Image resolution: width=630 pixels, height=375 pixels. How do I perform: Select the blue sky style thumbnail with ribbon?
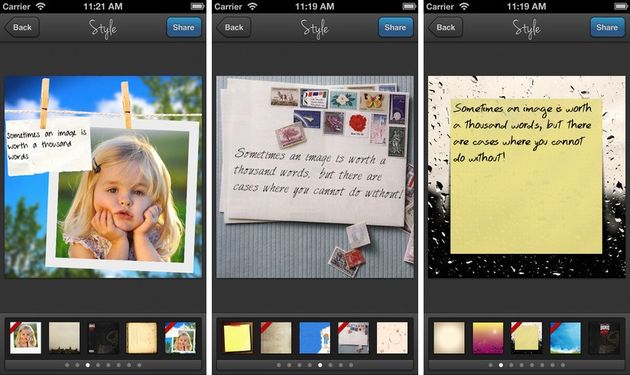click(x=565, y=338)
